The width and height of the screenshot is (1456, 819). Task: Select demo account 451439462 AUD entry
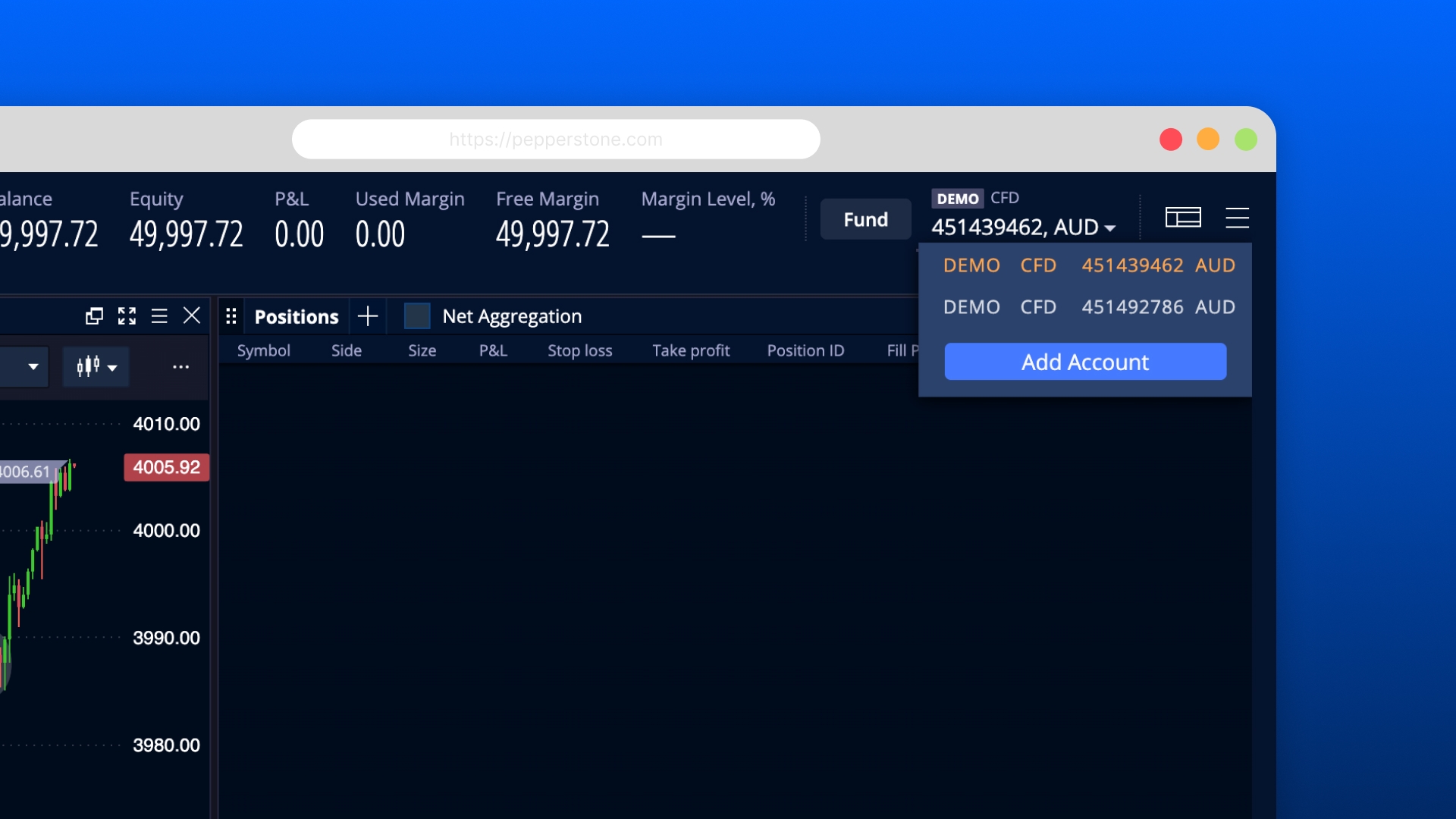(1088, 265)
